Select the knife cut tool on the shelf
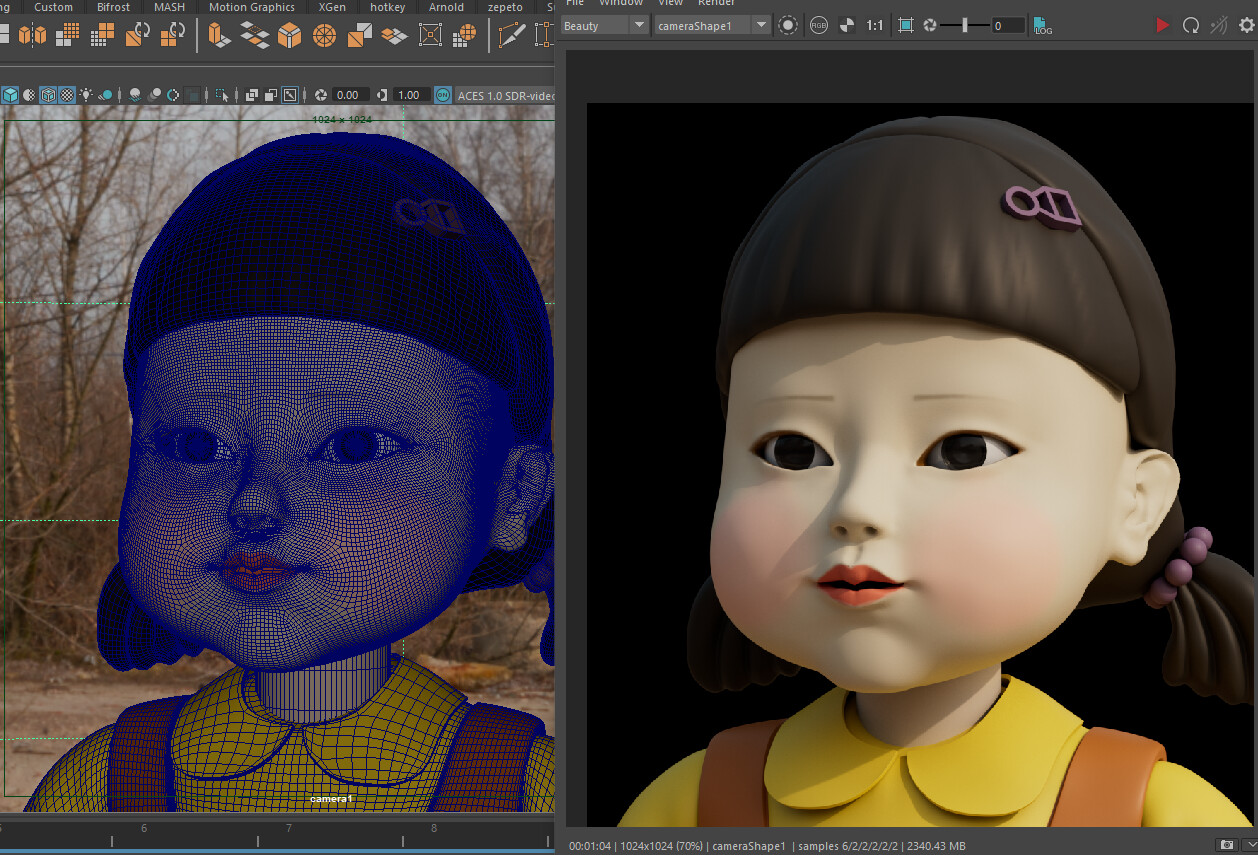The width and height of the screenshot is (1258, 855). tap(512, 36)
